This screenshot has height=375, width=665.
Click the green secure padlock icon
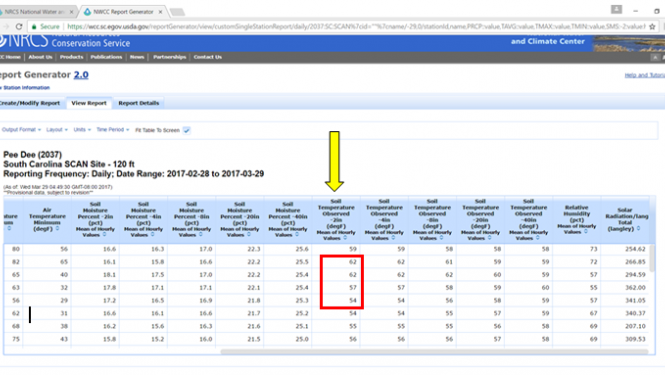point(34,26)
